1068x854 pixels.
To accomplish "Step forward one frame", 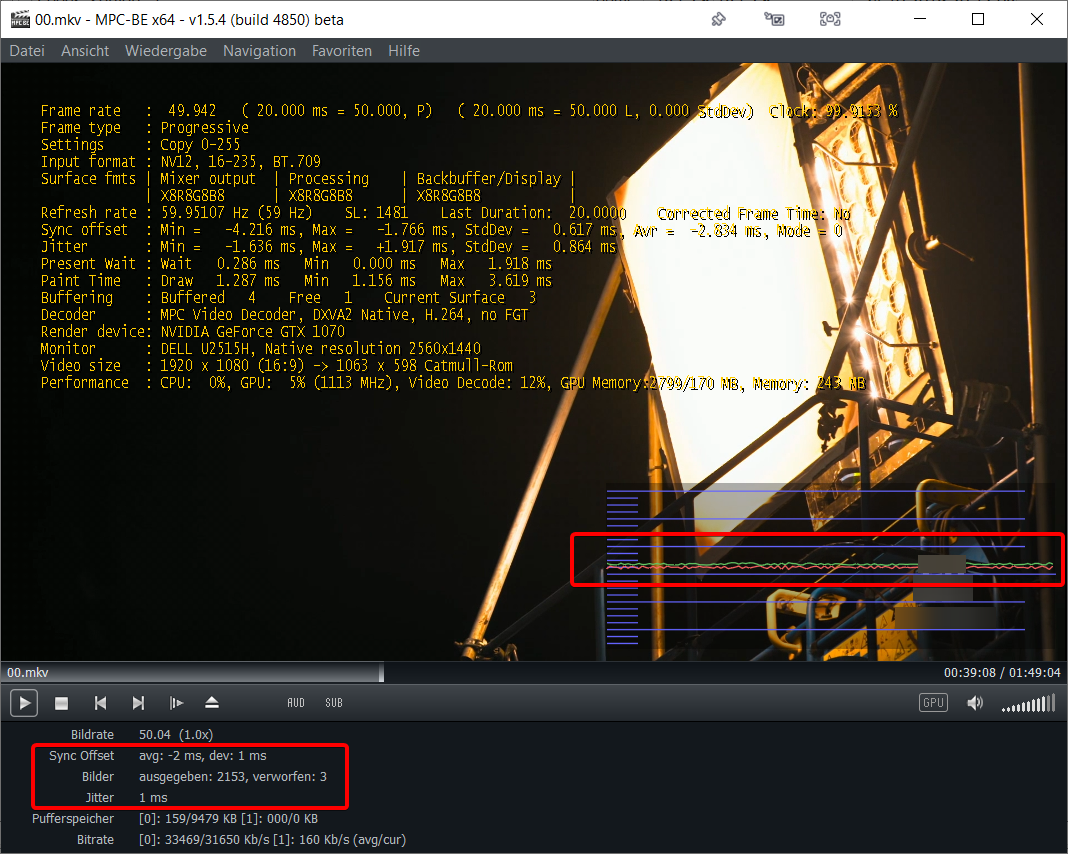I will (x=176, y=703).
